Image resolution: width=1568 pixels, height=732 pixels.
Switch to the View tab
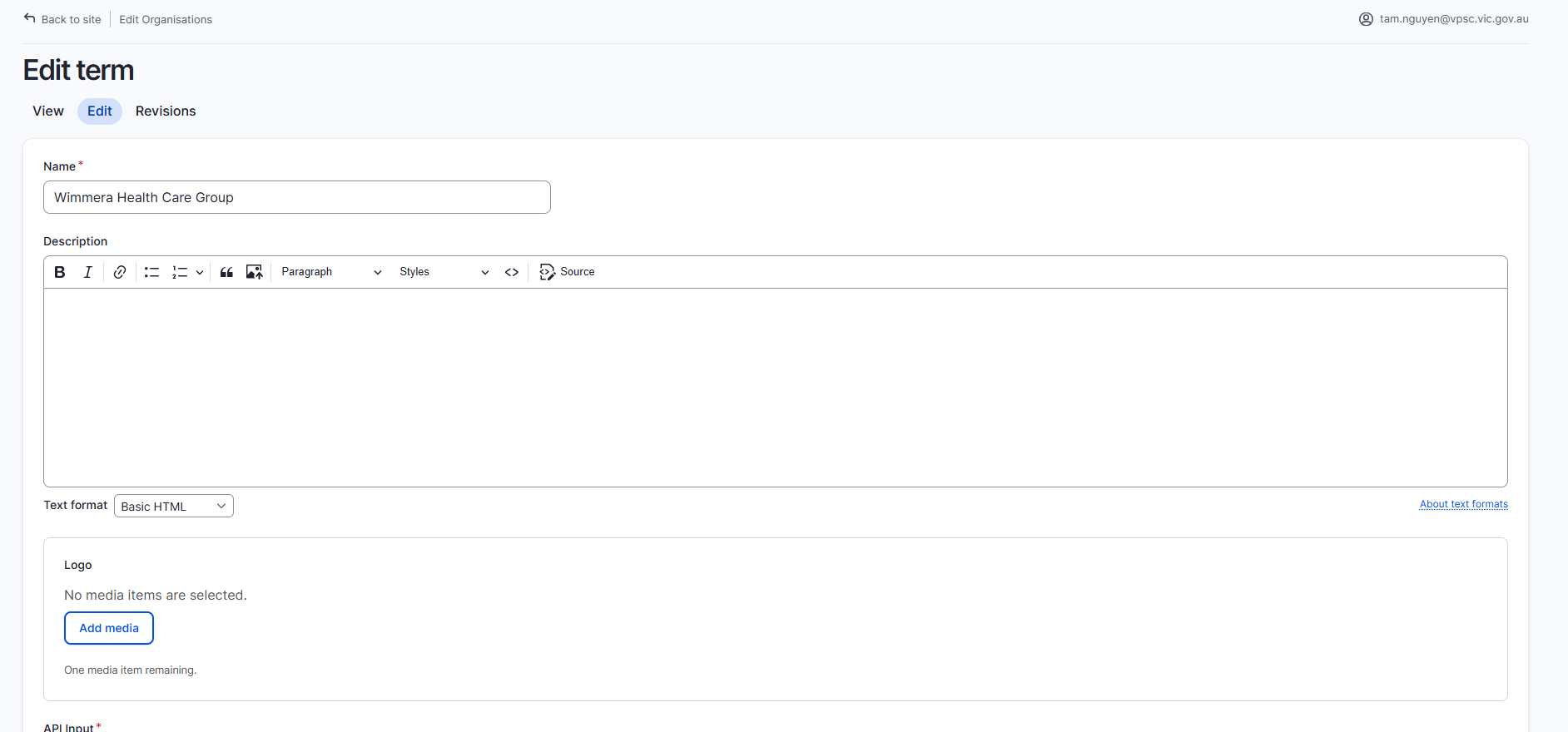[x=48, y=111]
